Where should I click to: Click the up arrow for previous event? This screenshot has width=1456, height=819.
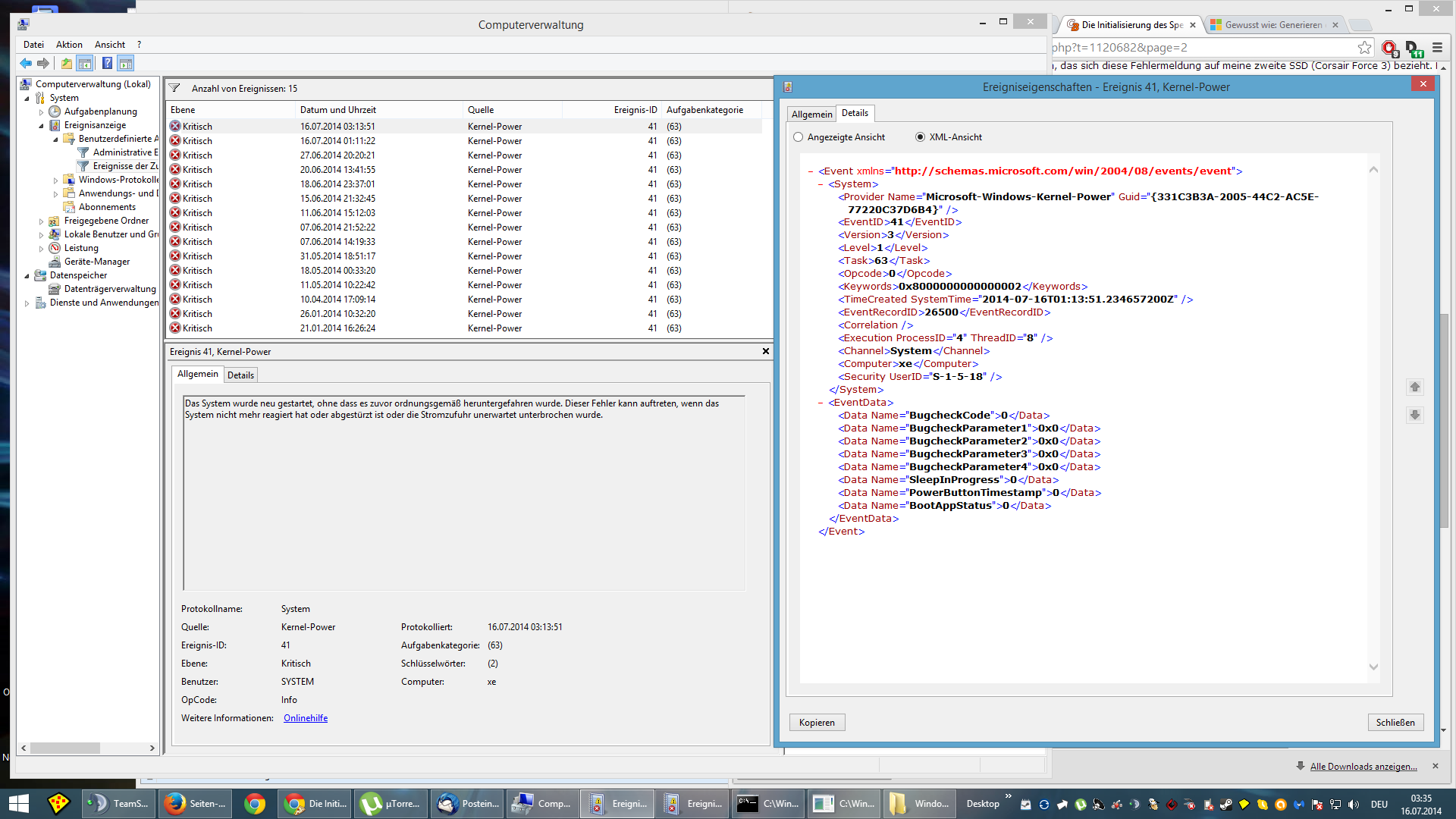1414,388
